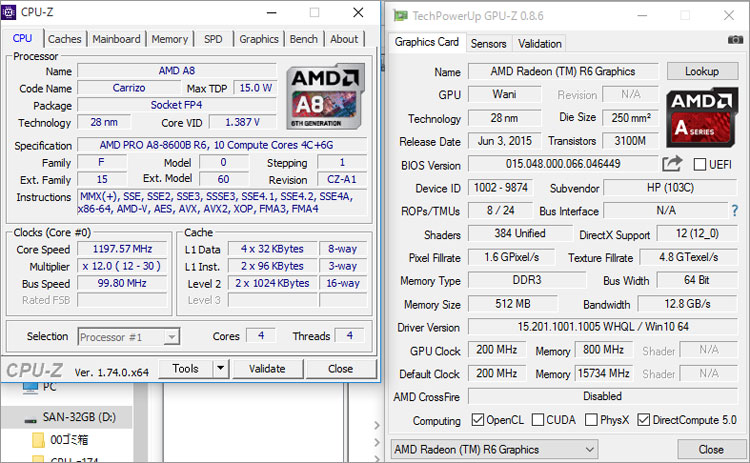Viewport: 750px width, 463px height.
Task: Click the Driver Version field
Action: coord(603,327)
